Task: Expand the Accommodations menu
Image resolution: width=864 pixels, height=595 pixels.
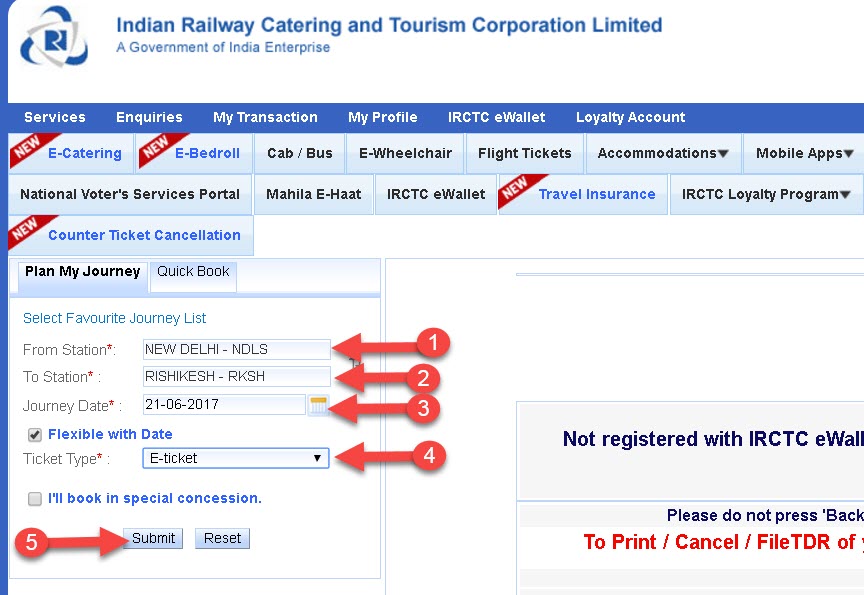Action: point(662,153)
